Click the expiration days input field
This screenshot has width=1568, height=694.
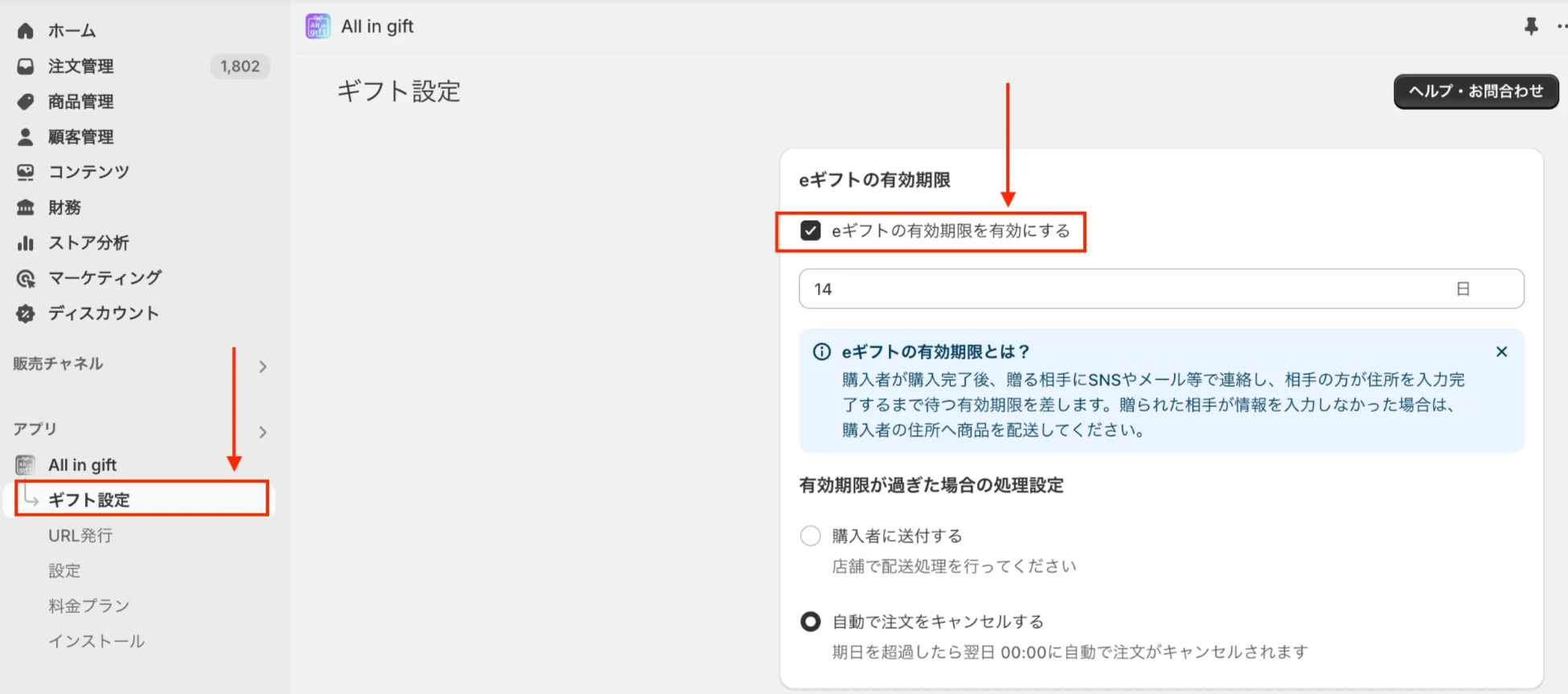(x=1124, y=289)
